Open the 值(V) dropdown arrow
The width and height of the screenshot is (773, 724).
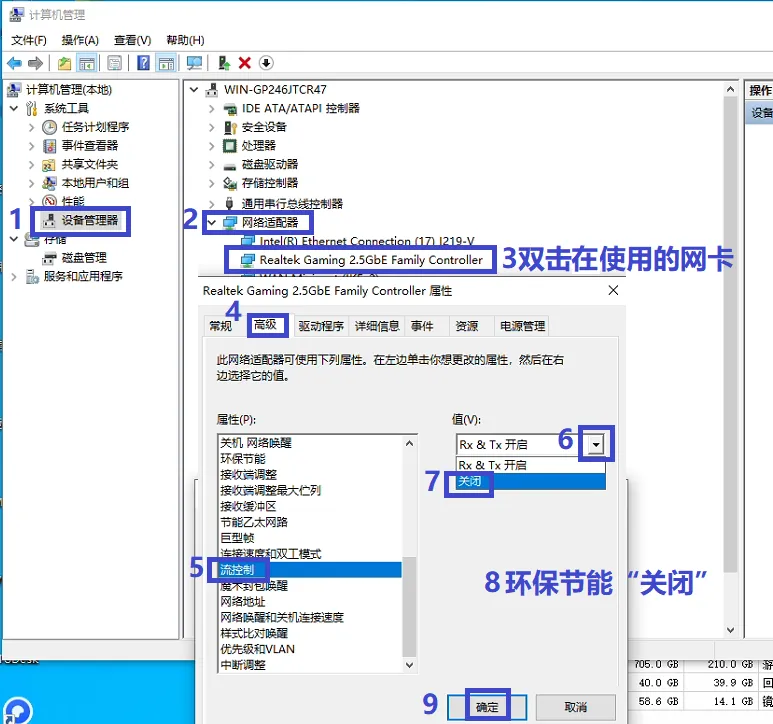tap(596, 445)
